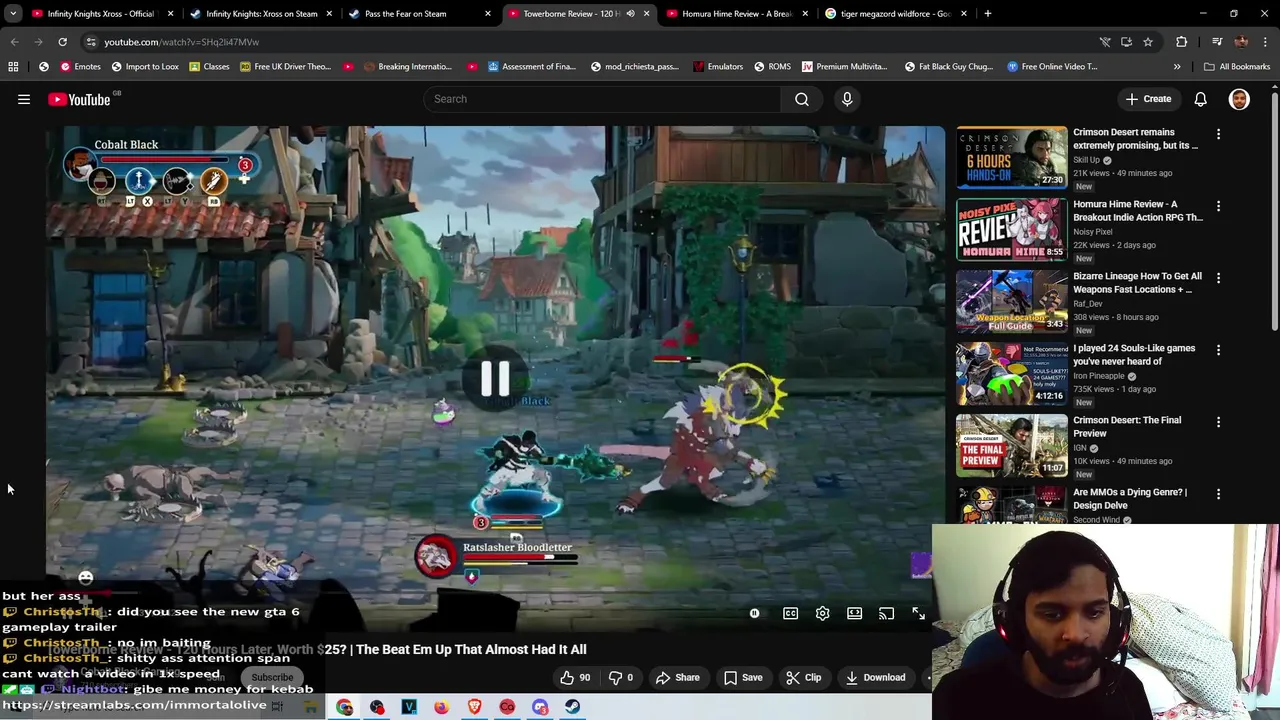
Task: Save the video to a playlist
Action: 743,677
